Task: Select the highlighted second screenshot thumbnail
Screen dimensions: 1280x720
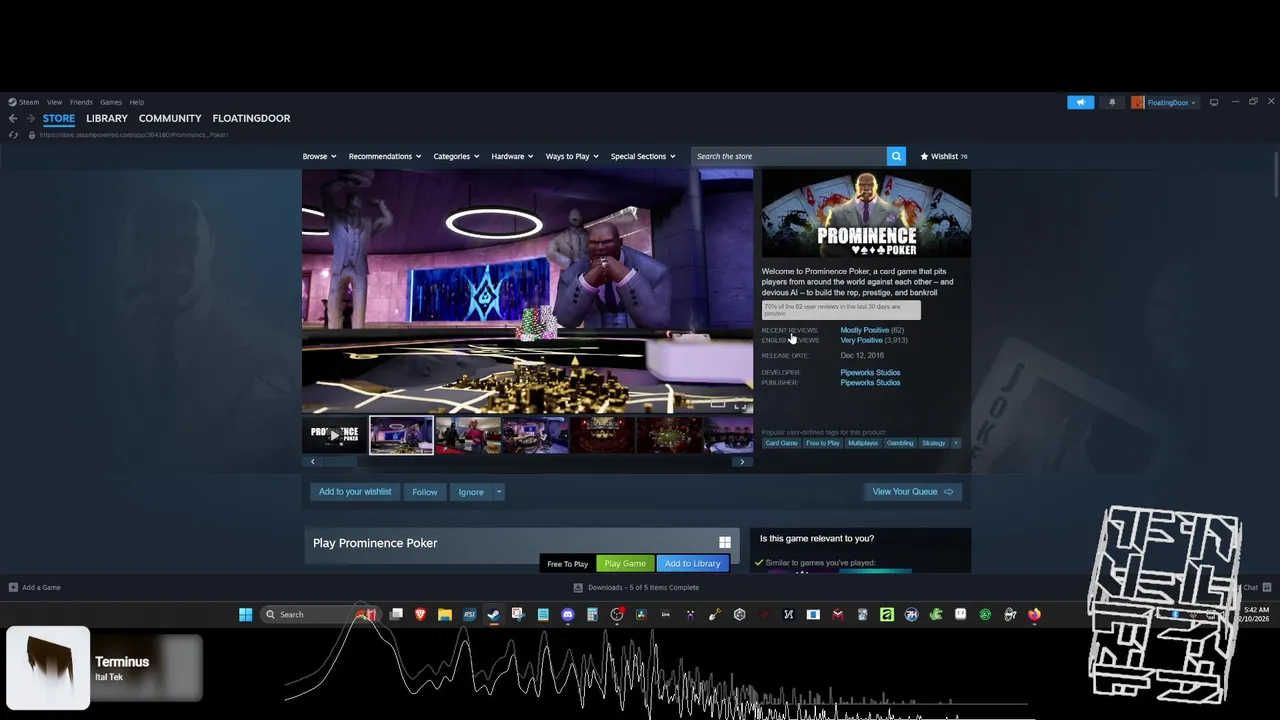Action: tap(401, 435)
